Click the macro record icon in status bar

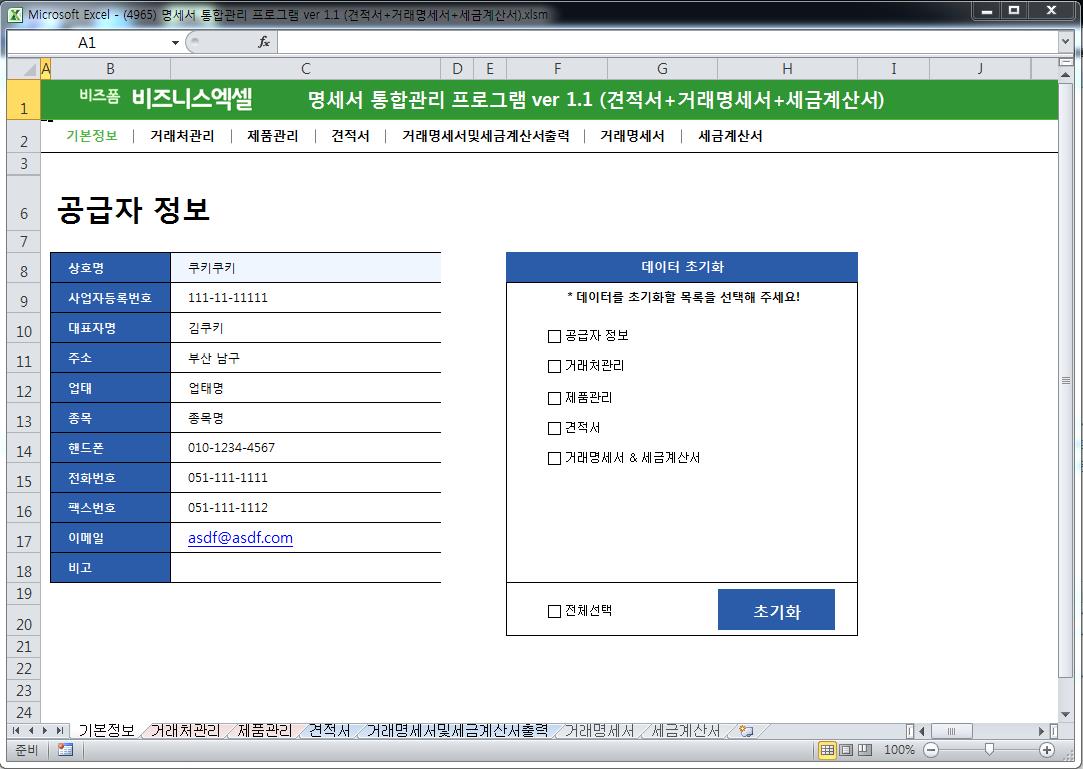[x=65, y=750]
